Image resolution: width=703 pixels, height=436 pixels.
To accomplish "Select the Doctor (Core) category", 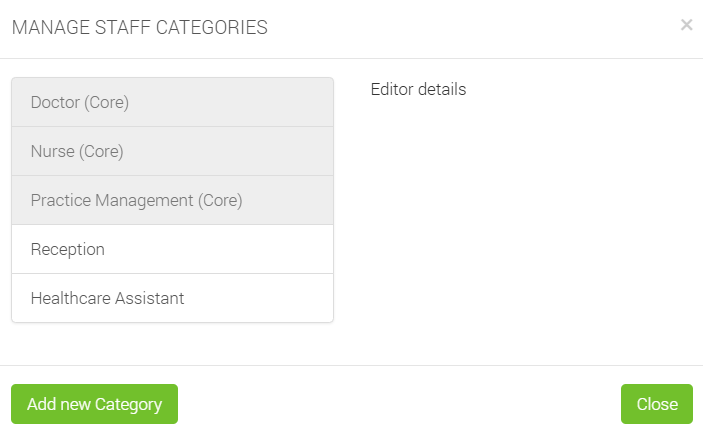I will point(172,102).
